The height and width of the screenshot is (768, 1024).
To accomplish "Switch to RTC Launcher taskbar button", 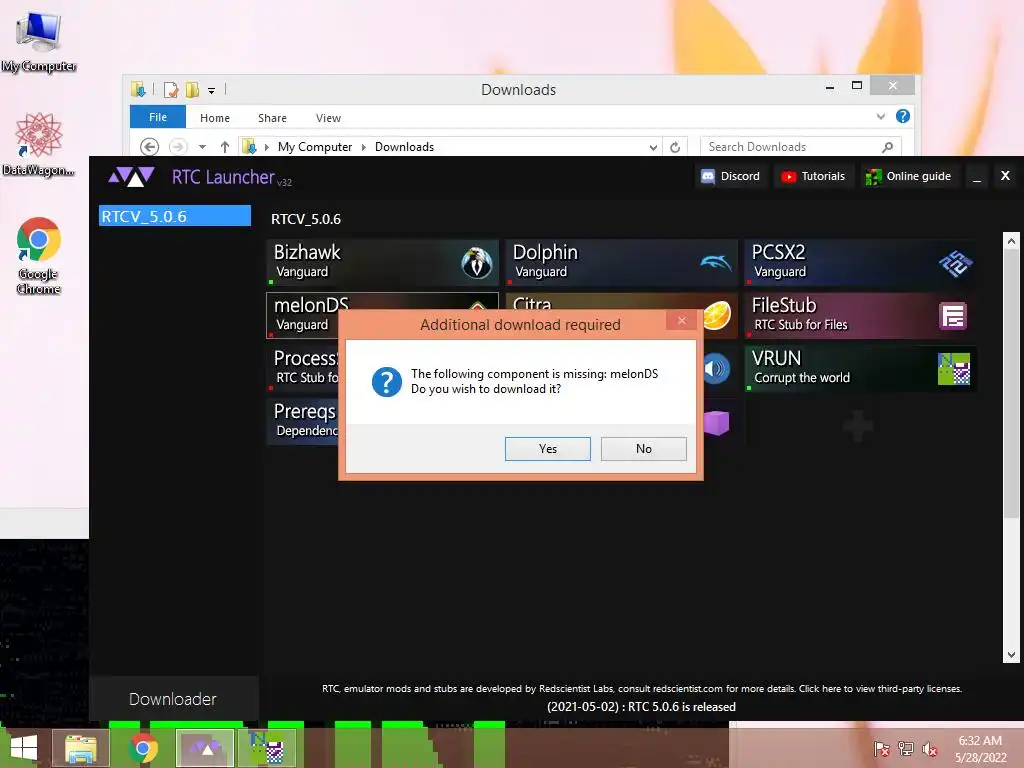I will click(x=205, y=748).
